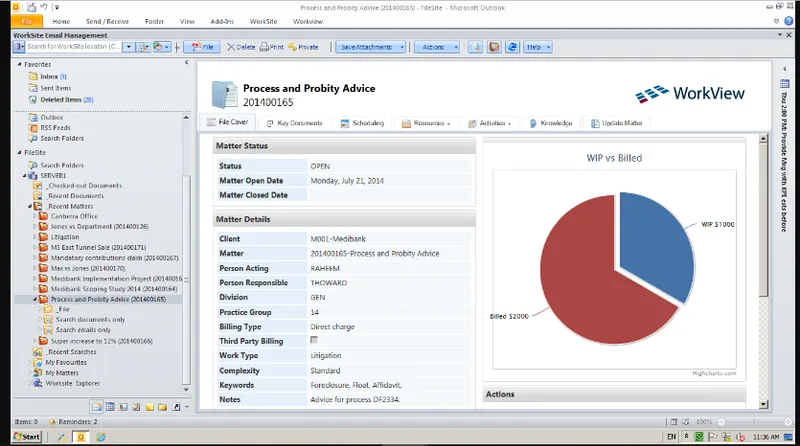The height and width of the screenshot is (446, 800).
Task: Select M5 East Tunnel Sale matter
Action: pos(93,247)
